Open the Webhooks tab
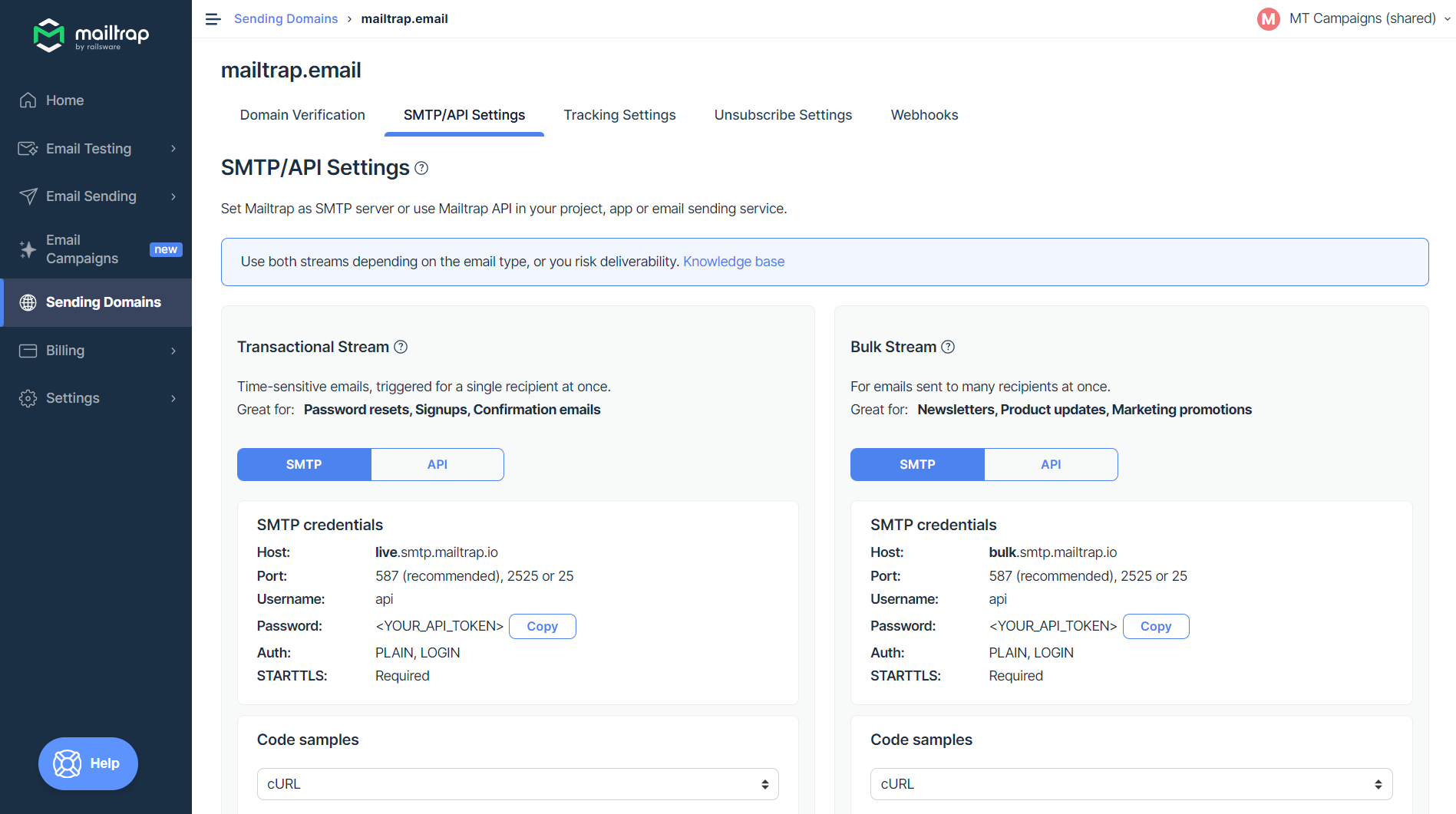The image size is (1456, 814). [924, 114]
